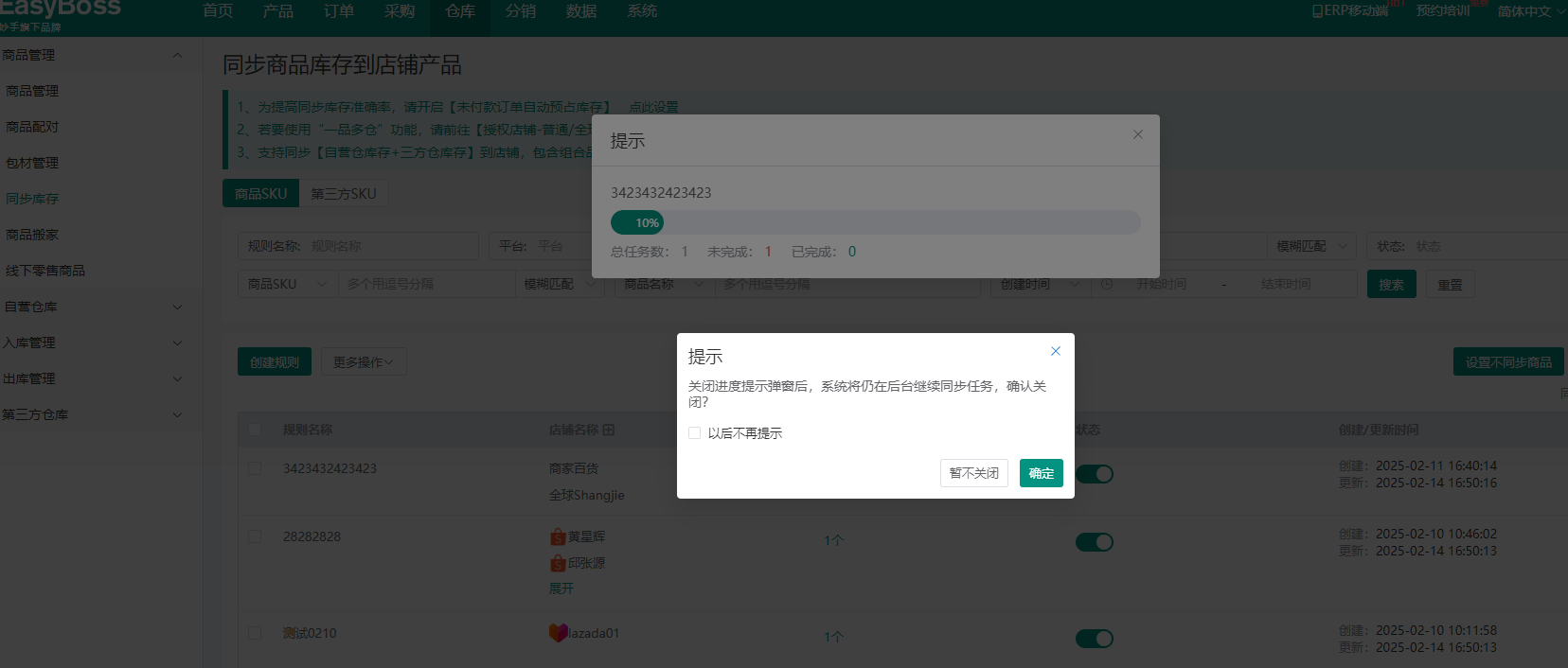This screenshot has width=1568, height=668.
Task: Open the 首页 top menu
Action: tap(218, 11)
